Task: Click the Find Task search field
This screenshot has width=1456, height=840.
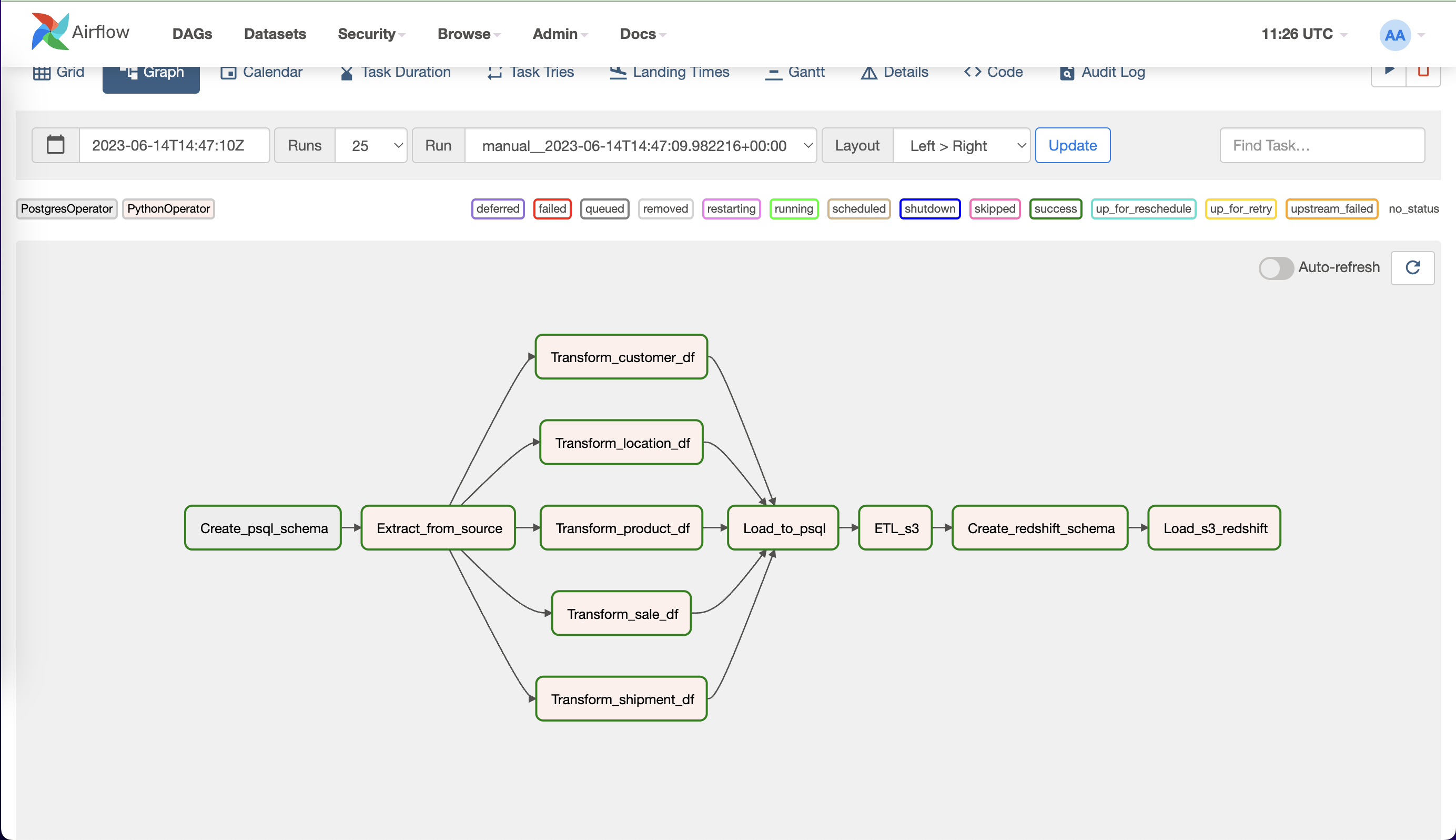Action: point(1322,145)
